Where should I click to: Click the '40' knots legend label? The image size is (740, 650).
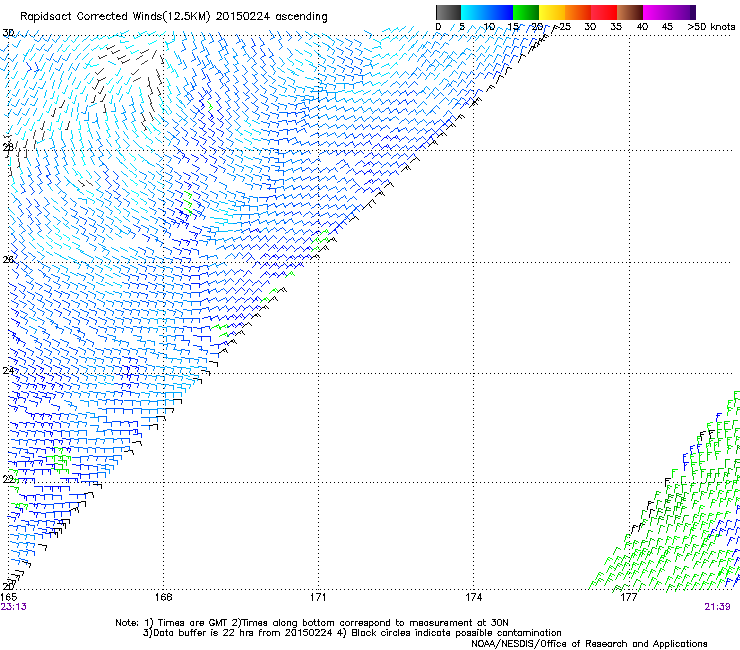642,27
